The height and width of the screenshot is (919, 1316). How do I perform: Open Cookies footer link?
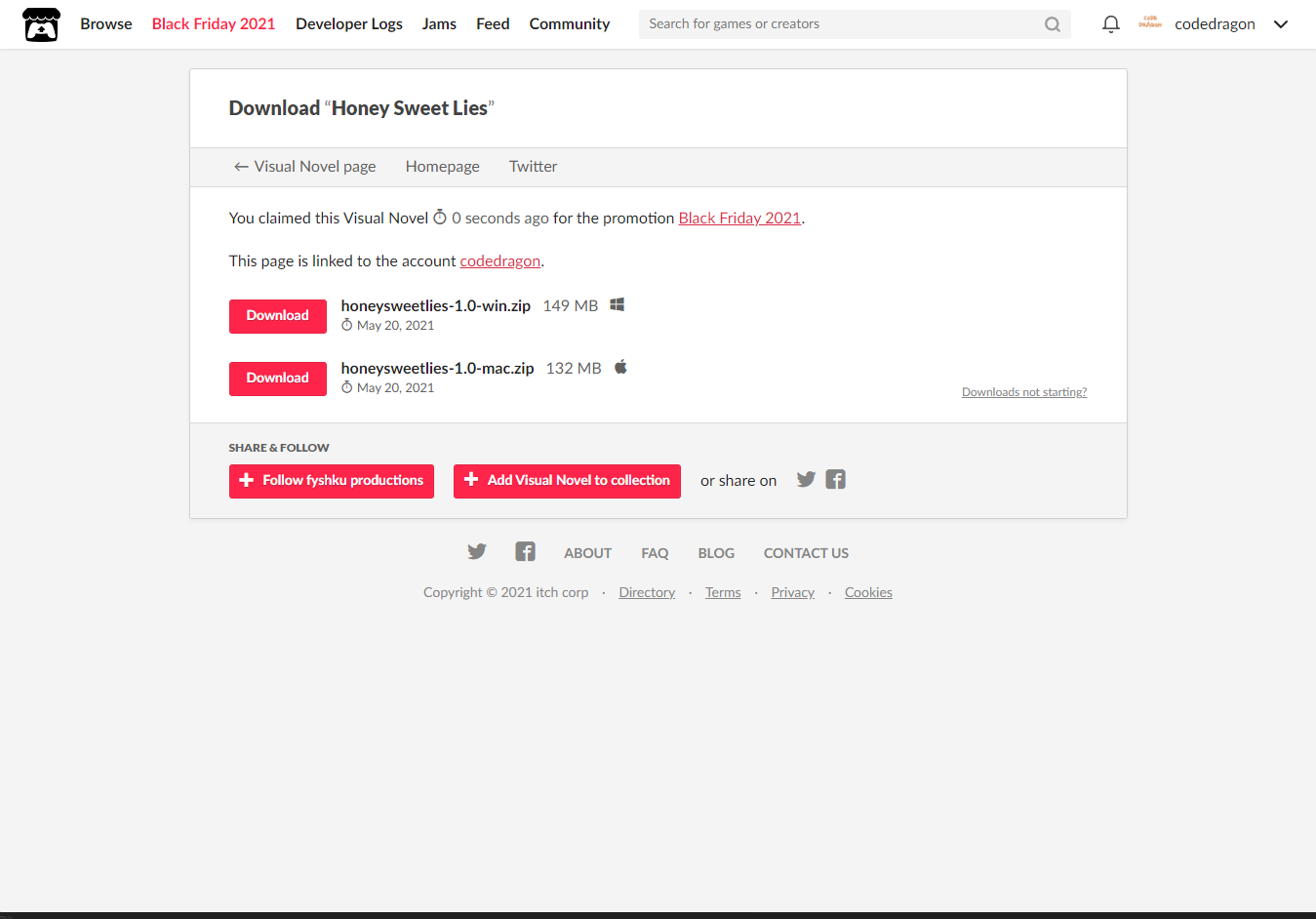coord(868,592)
